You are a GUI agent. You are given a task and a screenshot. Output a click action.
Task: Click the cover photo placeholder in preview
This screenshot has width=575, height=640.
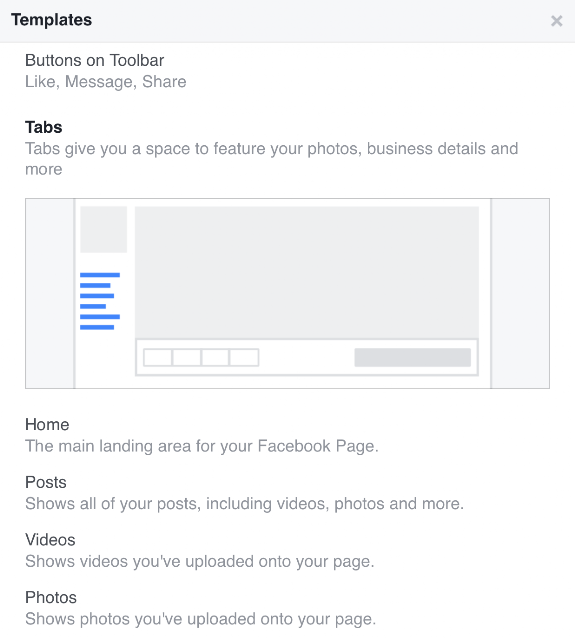[x=307, y=272]
